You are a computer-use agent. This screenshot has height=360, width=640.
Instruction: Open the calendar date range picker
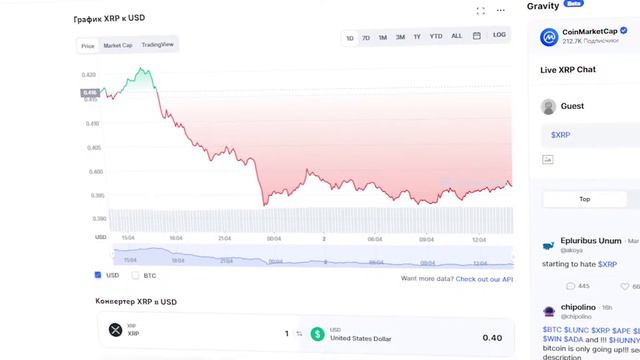(476, 36)
